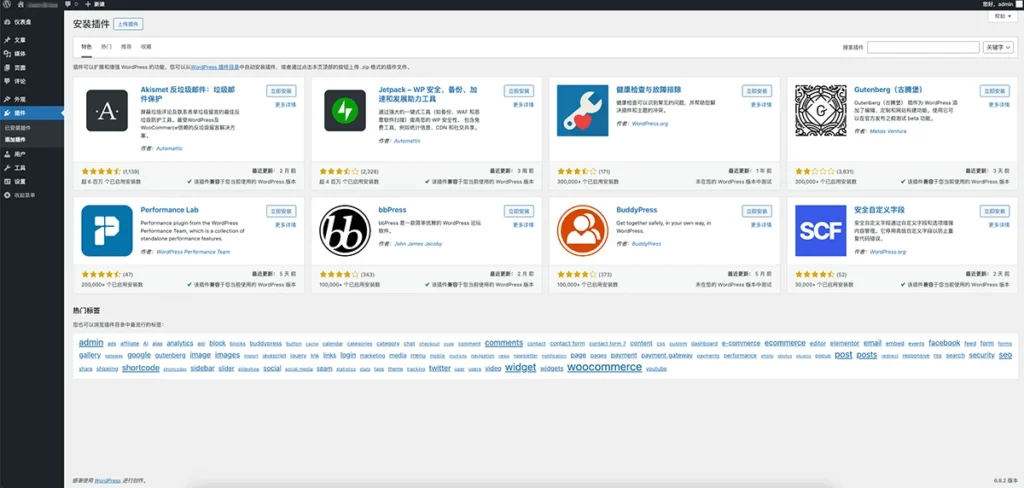
Task: Install bbPress with 立即安装
Action: click(x=519, y=211)
